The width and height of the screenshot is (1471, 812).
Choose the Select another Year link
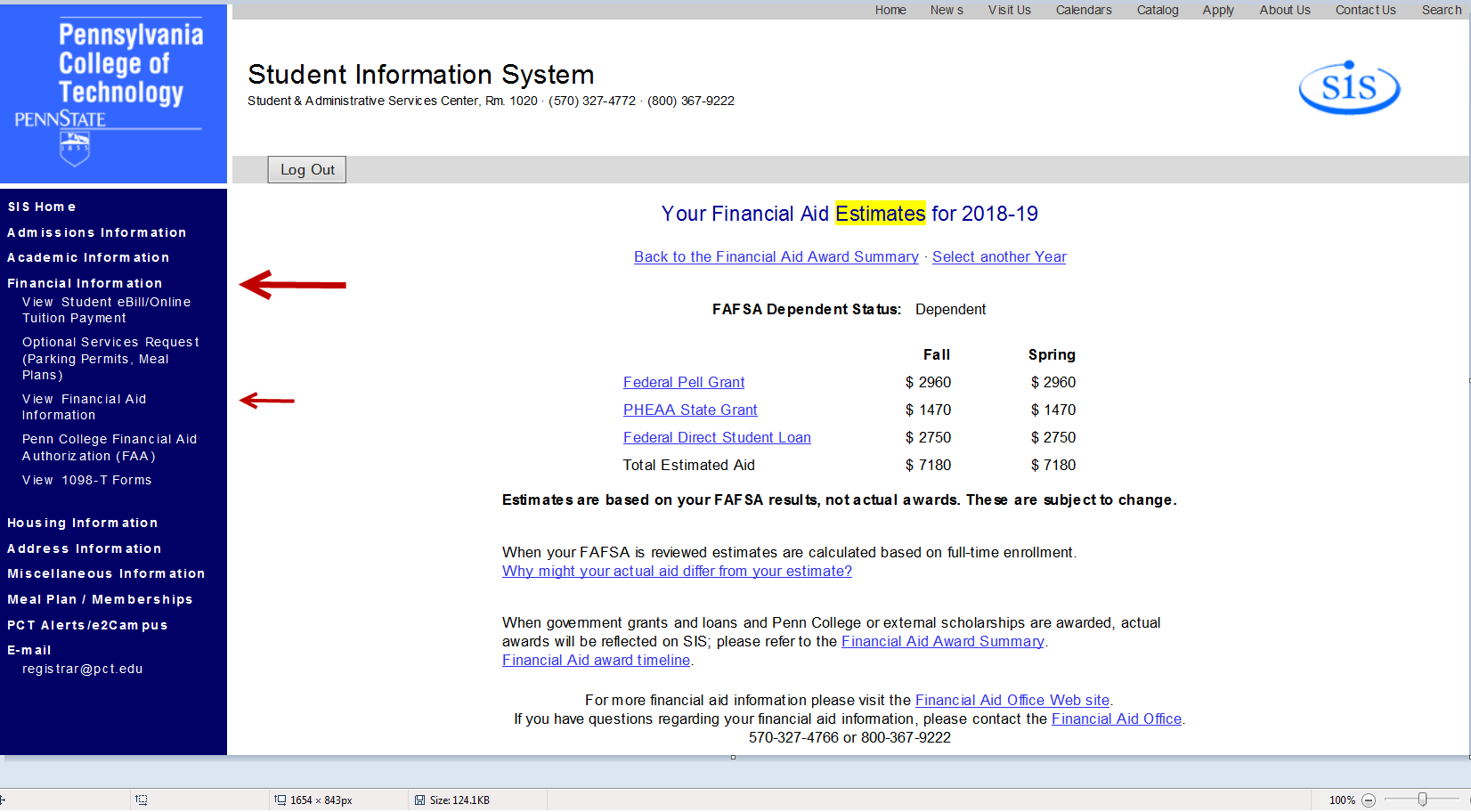point(998,256)
